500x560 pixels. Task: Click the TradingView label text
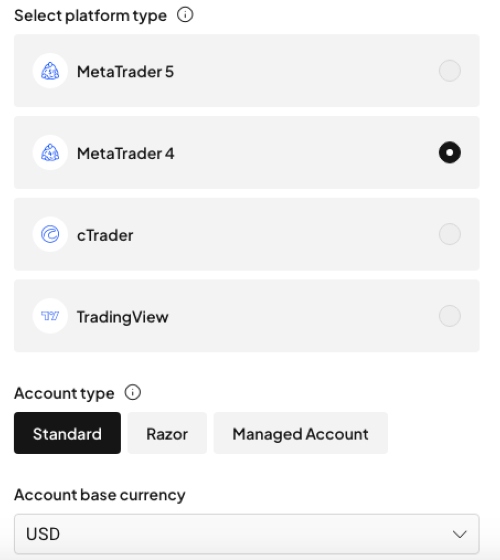[x=122, y=317]
